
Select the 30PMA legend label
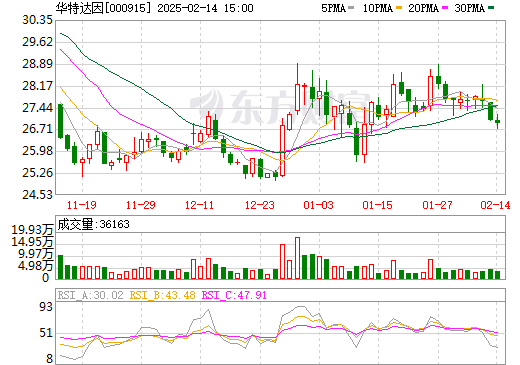469,8
